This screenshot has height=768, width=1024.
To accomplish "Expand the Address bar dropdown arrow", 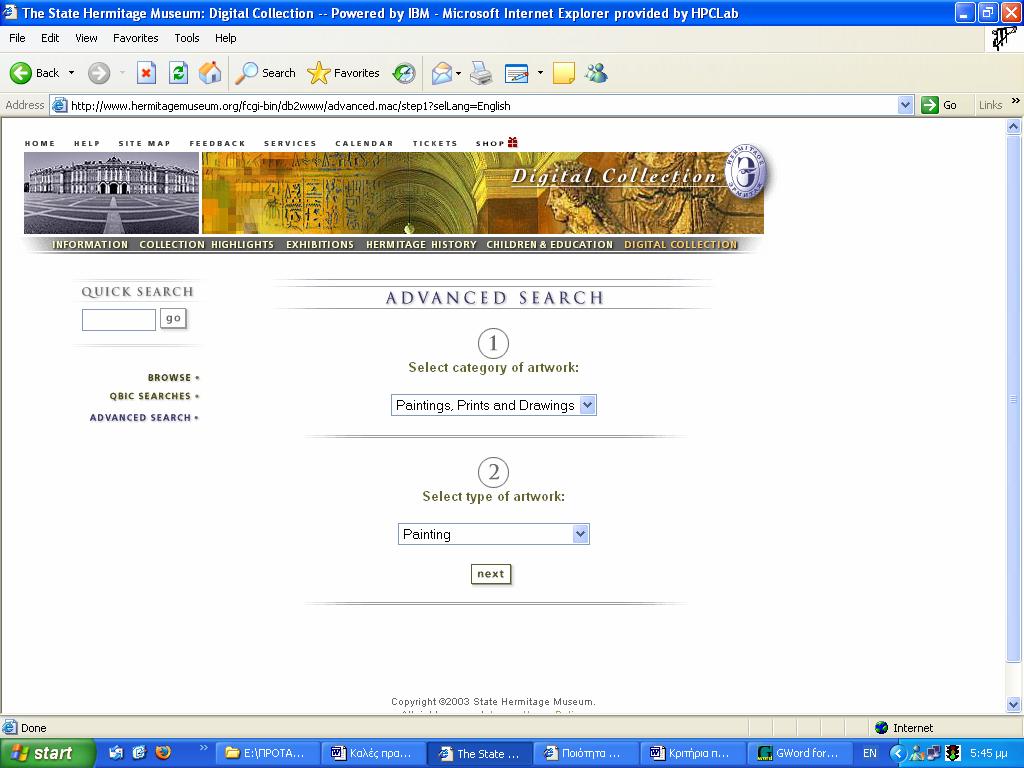I will point(905,105).
